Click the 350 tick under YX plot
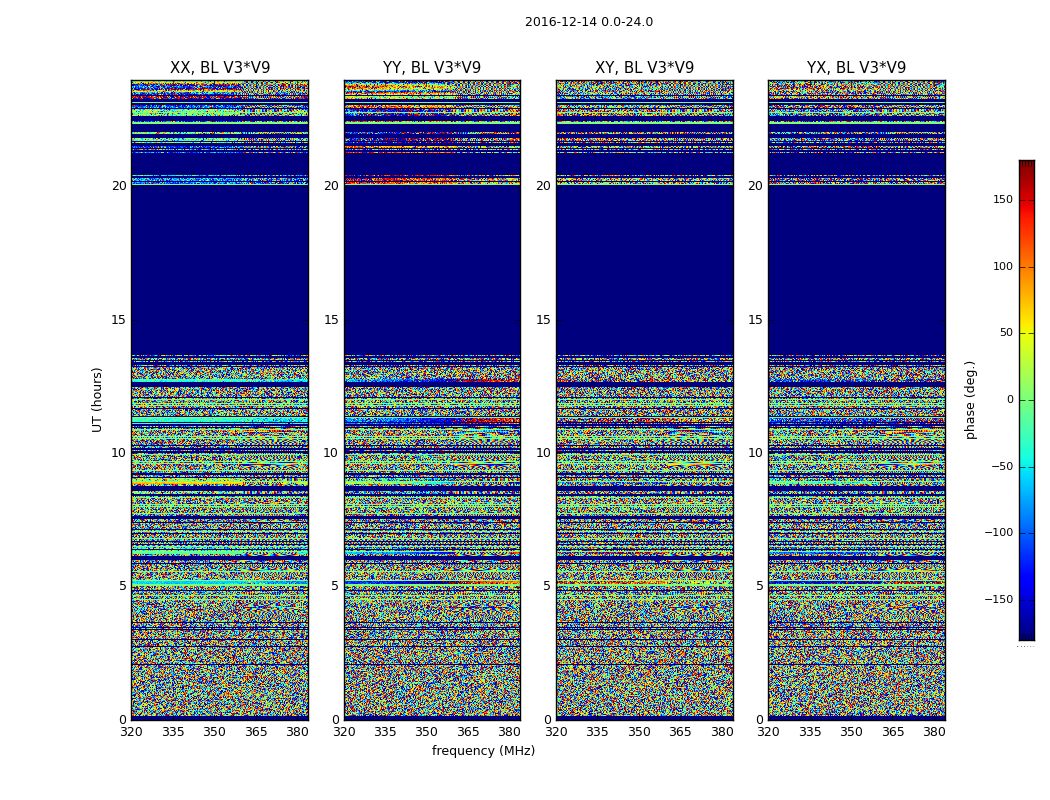The image size is (1050, 800). tap(851, 732)
